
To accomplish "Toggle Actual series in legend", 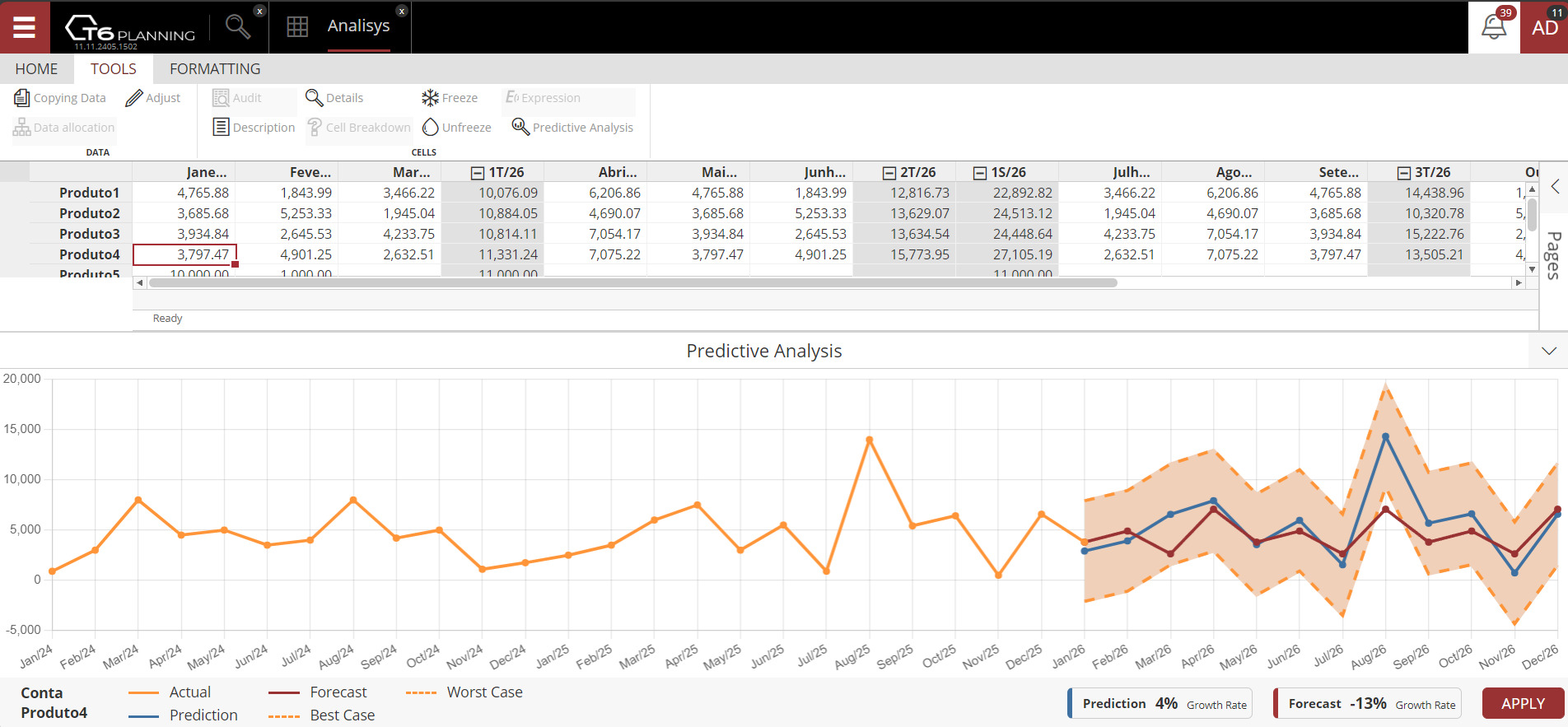I will tap(170, 692).
